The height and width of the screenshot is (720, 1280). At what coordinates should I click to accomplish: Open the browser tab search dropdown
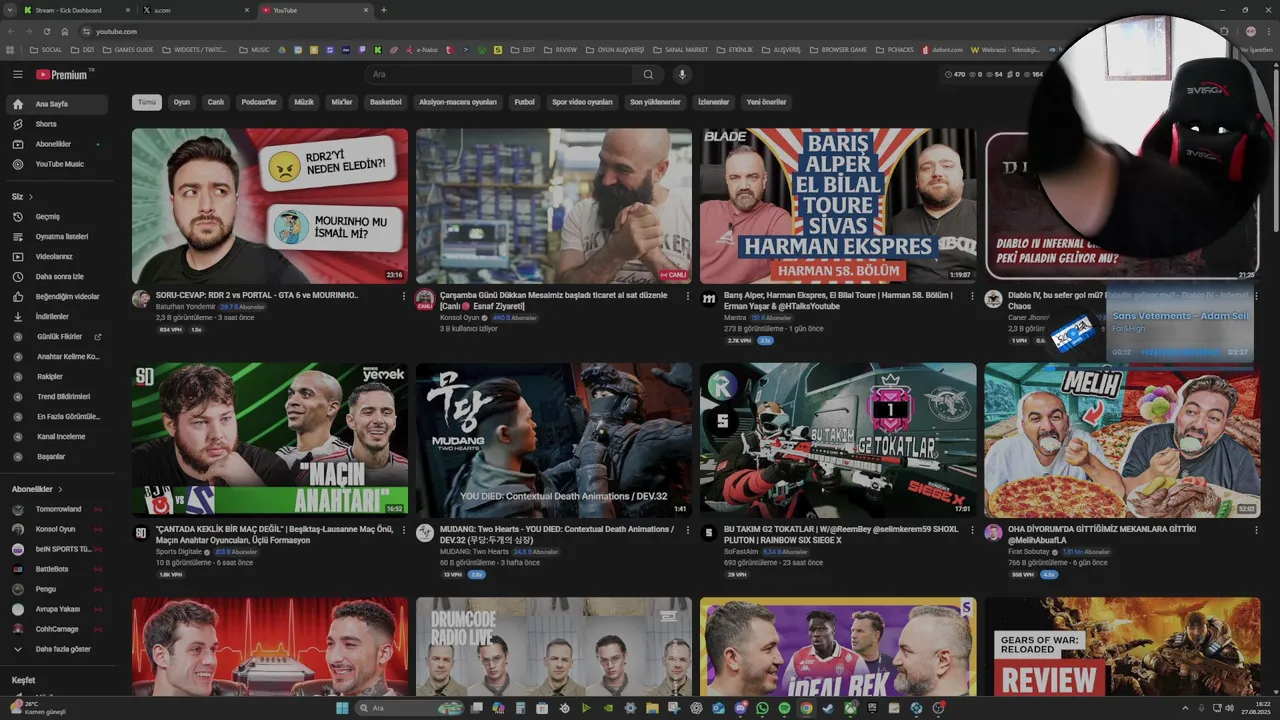pos(9,10)
